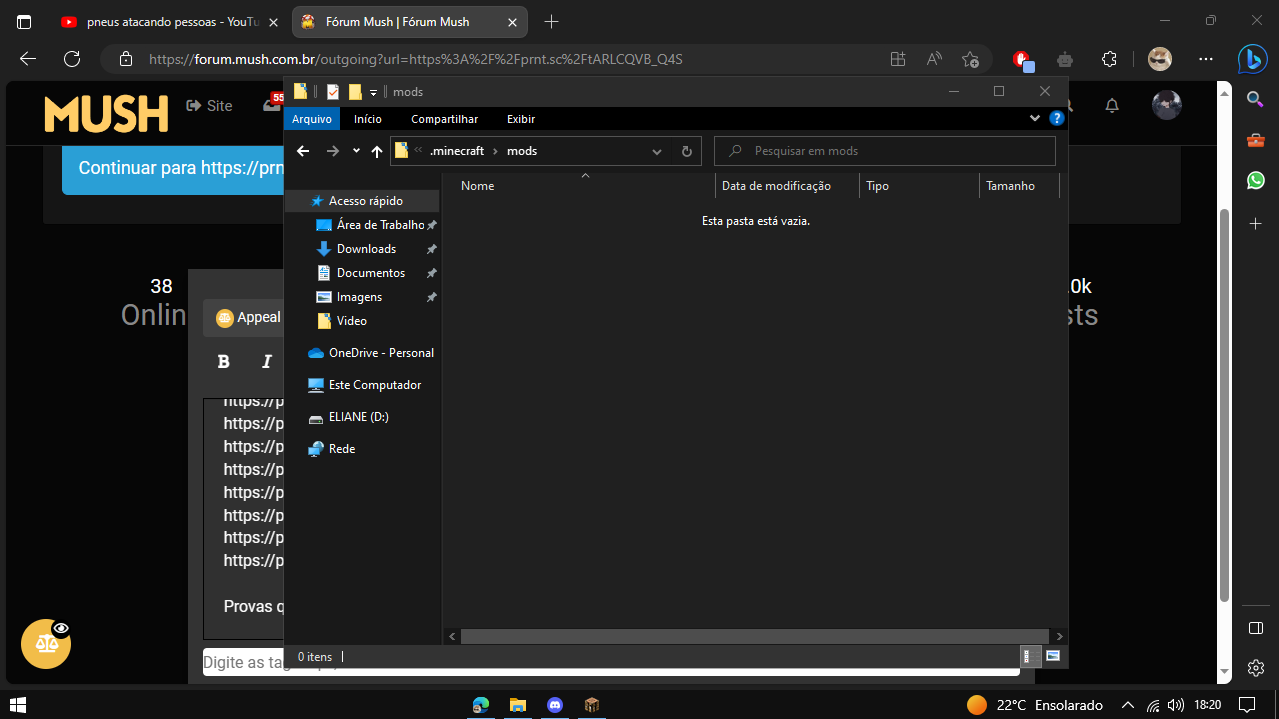Open the Início ribbon tab
The height and width of the screenshot is (719, 1279).
[368, 119]
